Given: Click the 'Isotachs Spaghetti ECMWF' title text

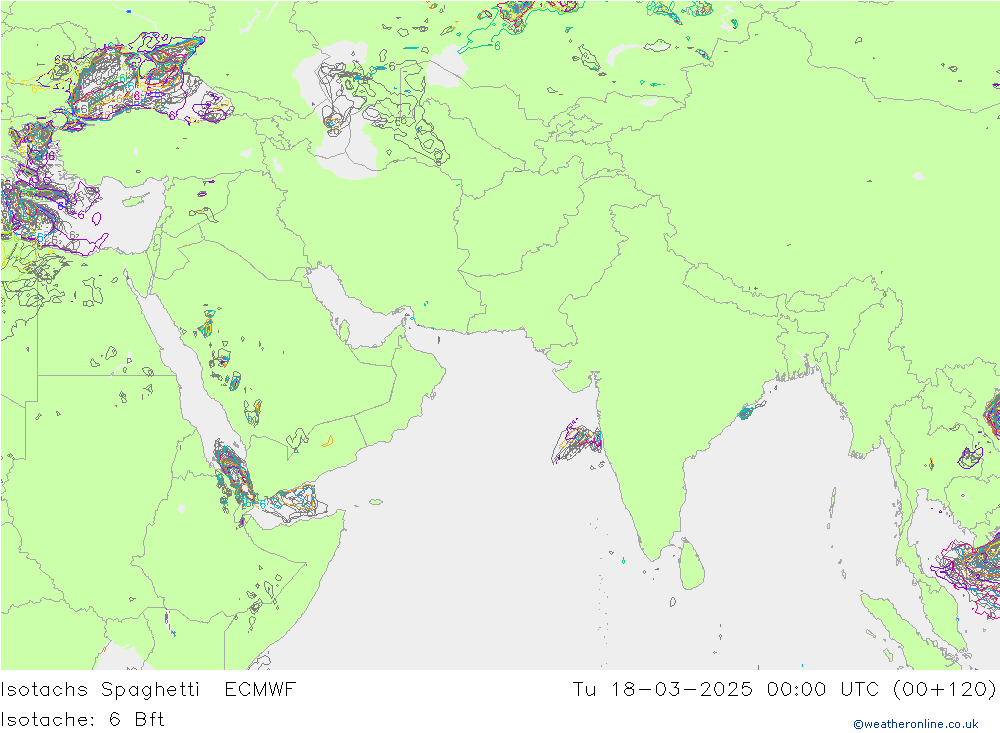Looking at the screenshot, I should [148, 690].
